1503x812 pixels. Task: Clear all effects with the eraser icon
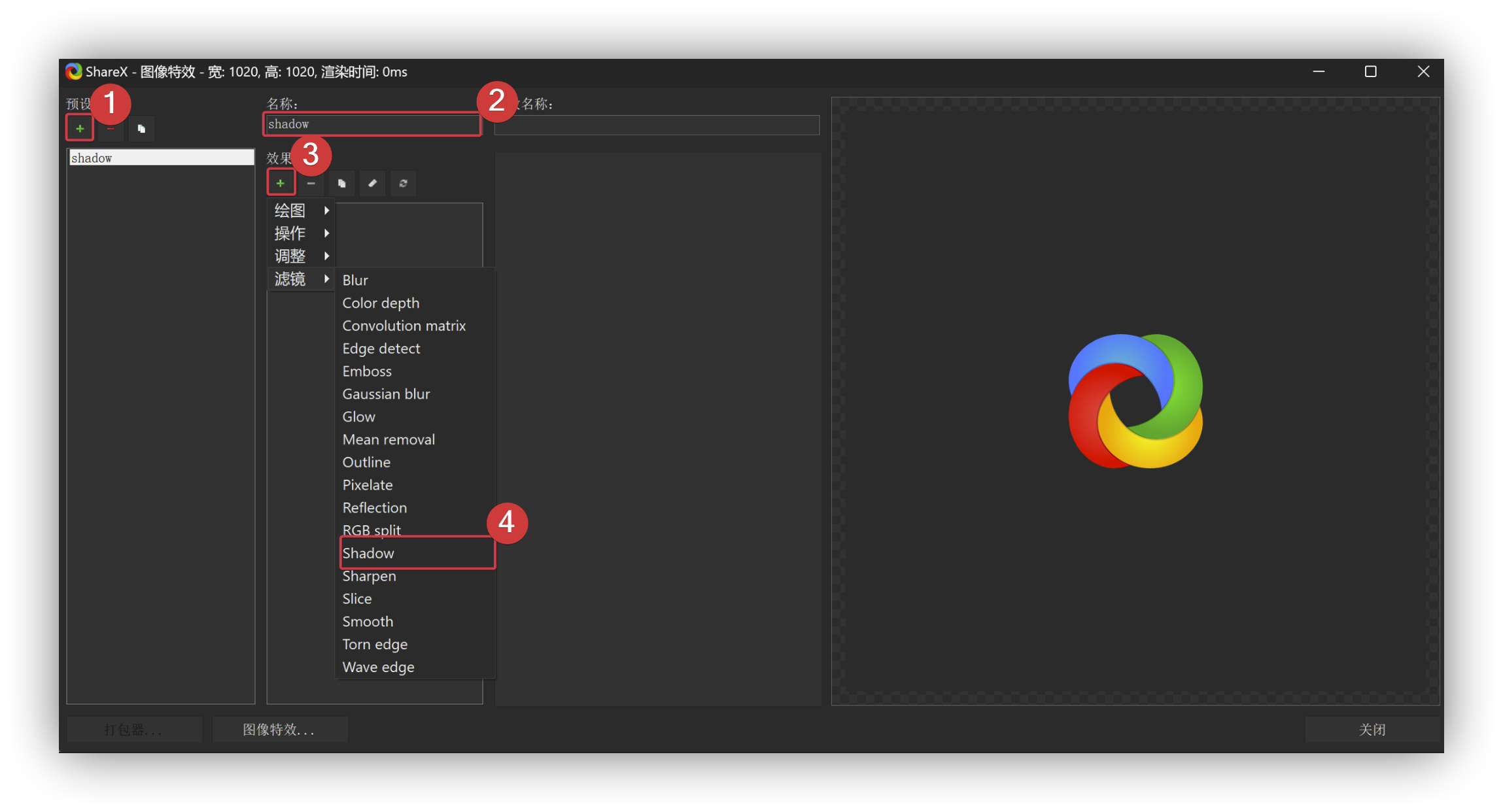[x=373, y=183]
